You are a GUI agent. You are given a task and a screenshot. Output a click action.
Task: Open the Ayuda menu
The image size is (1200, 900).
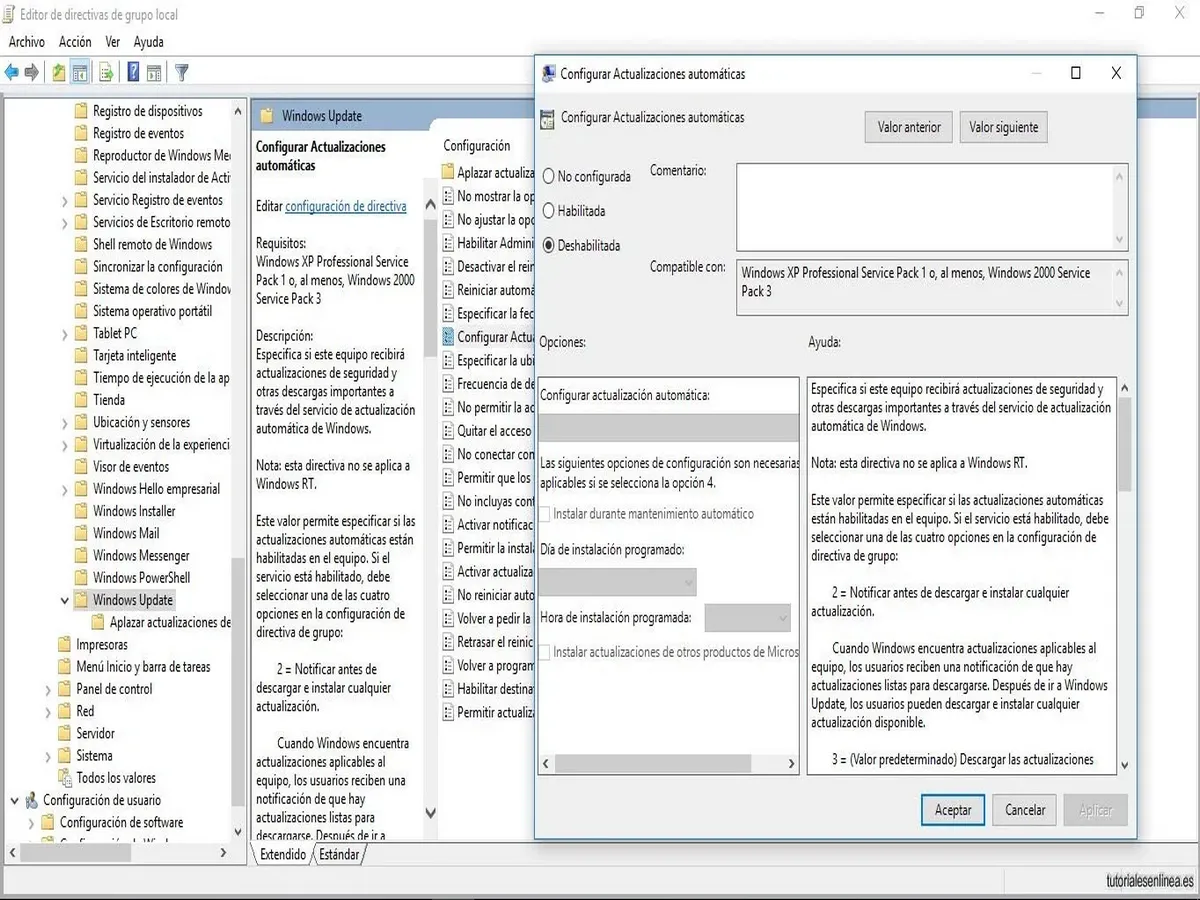point(149,42)
